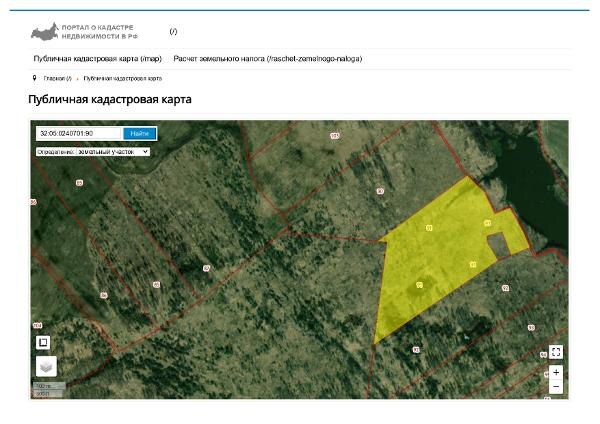
Task: Zoom in with the plus button
Action: pyautogui.click(x=556, y=372)
